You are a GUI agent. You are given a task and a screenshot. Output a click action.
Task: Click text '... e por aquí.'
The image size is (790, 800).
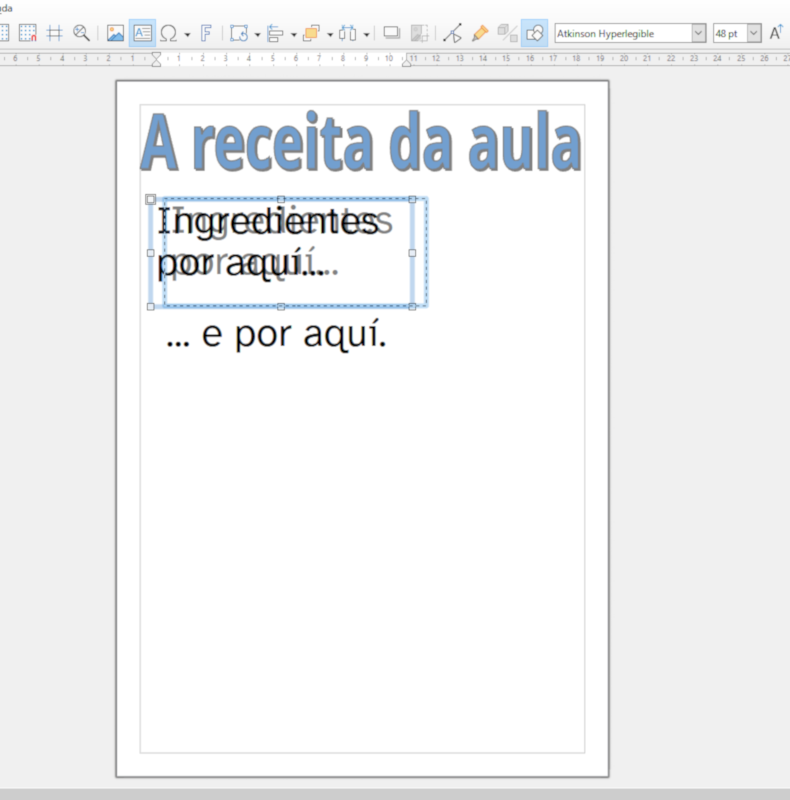pyautogui.click(x=277, y=335)
